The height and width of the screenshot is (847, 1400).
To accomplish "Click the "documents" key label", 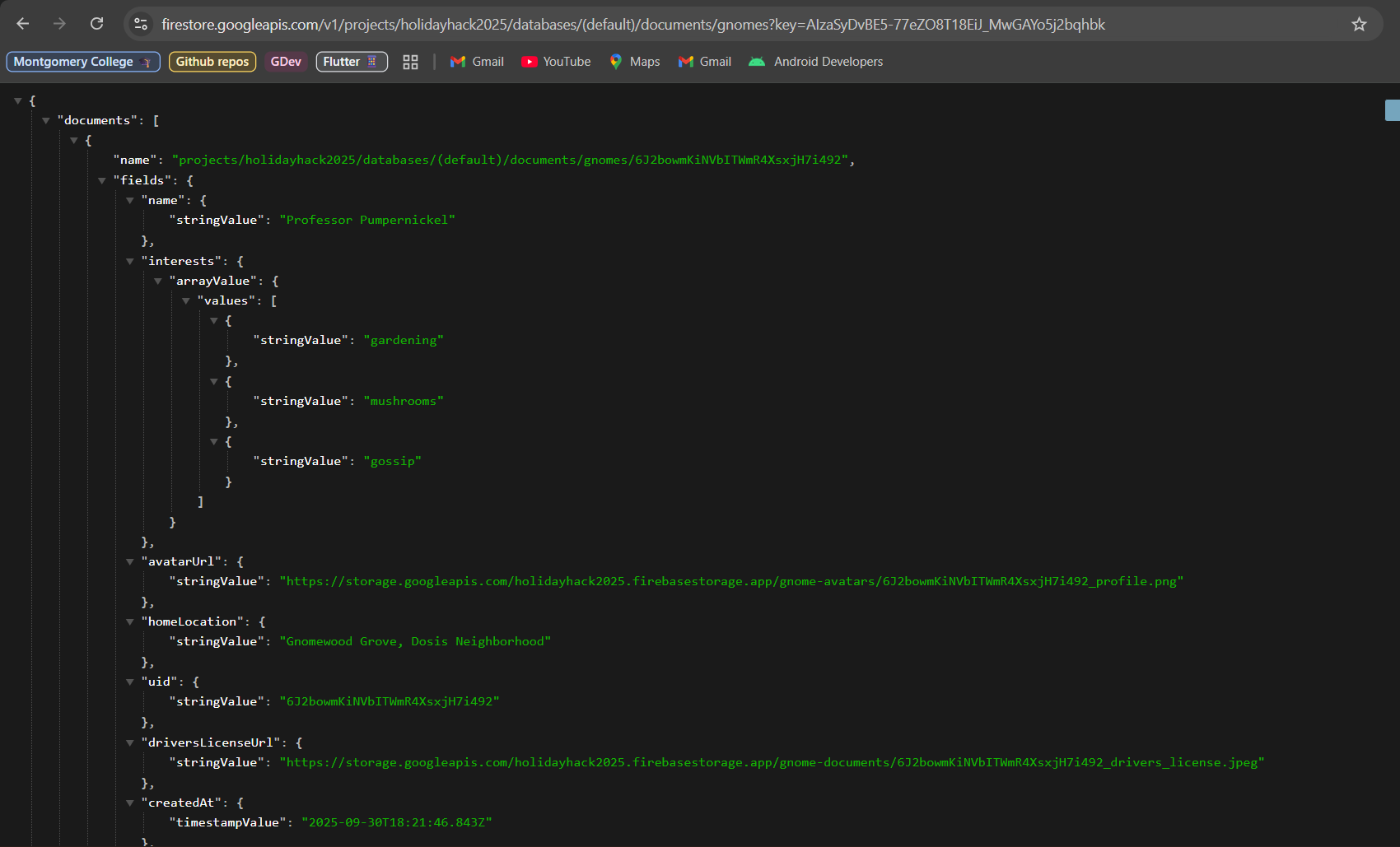I will tap(97, 120).
